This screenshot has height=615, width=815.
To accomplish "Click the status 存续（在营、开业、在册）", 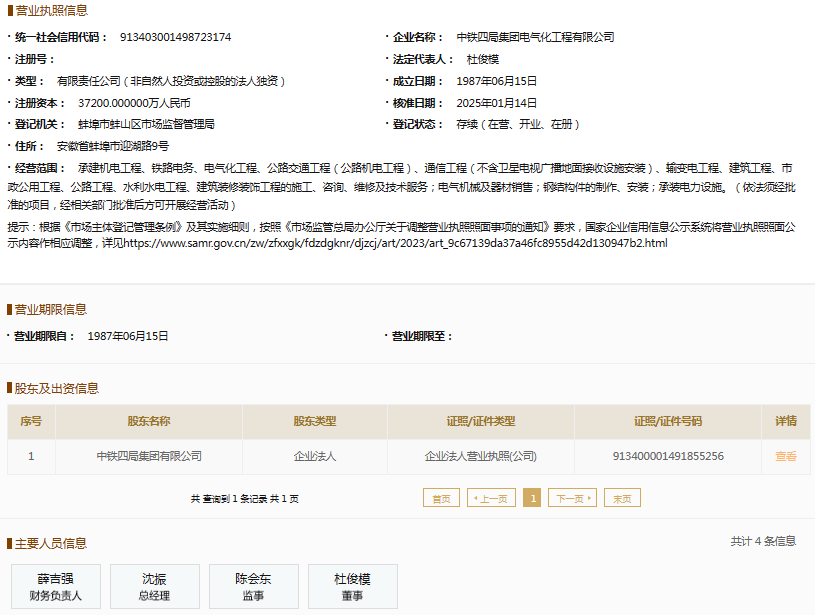I will (519, 124).
